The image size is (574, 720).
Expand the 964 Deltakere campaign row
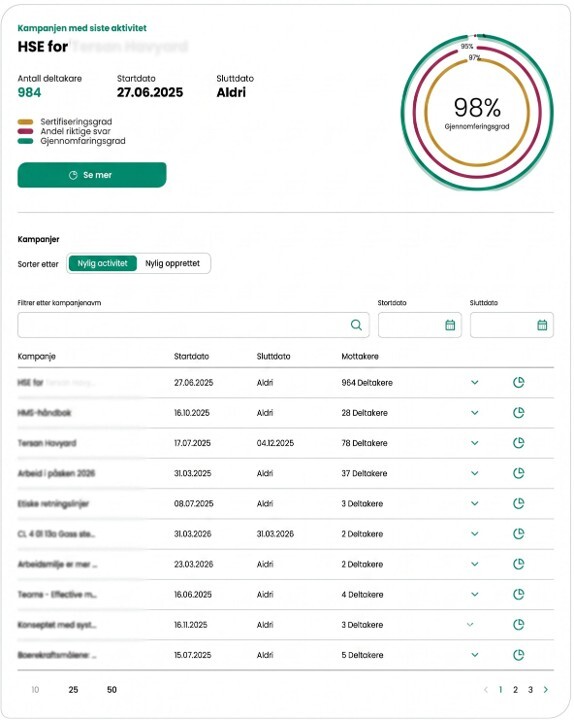click(x=475, y=382)
